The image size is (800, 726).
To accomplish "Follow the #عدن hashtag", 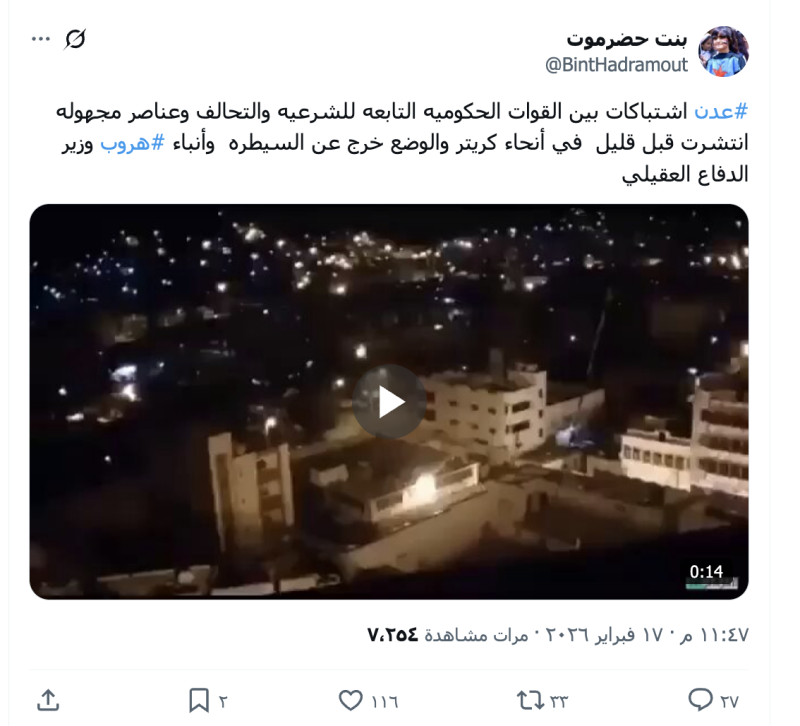I will pos(721,111).
